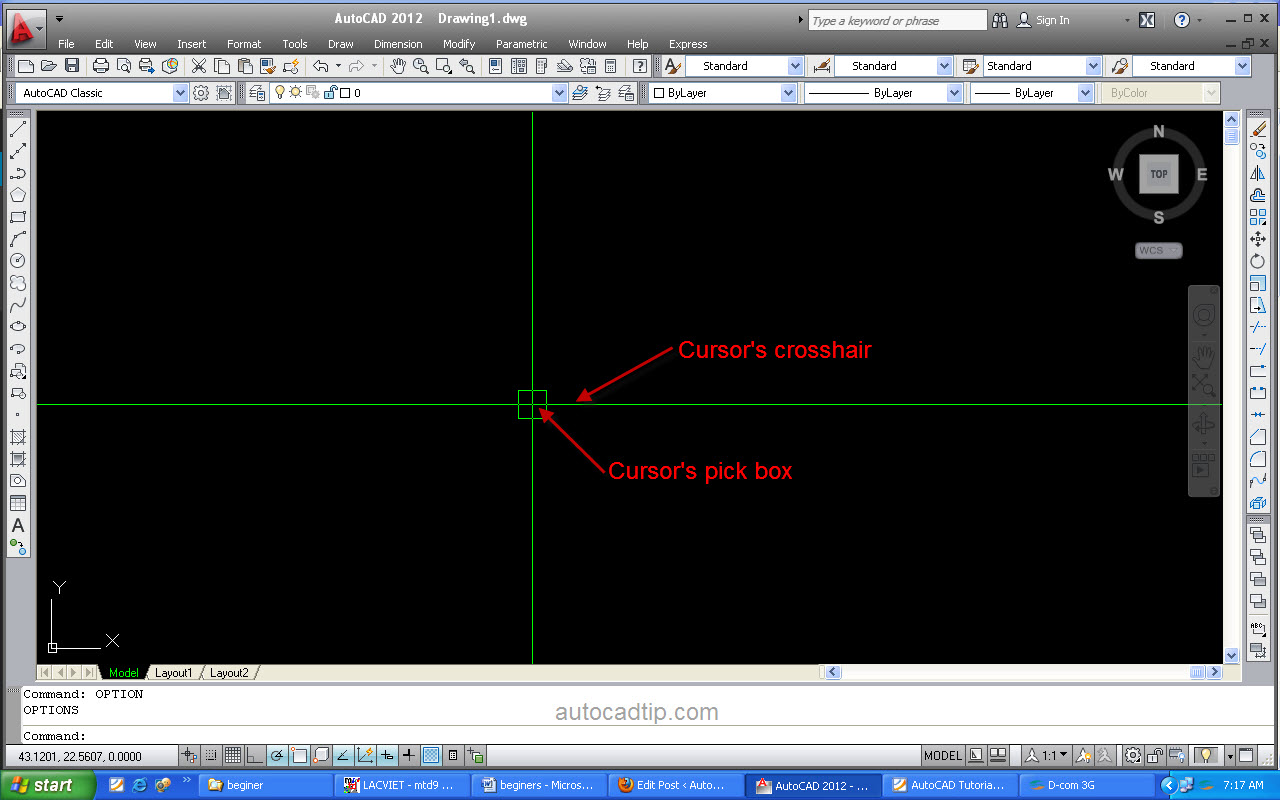Open the Parametric menu
The image size is (1280, 800).
click(521, 44)
